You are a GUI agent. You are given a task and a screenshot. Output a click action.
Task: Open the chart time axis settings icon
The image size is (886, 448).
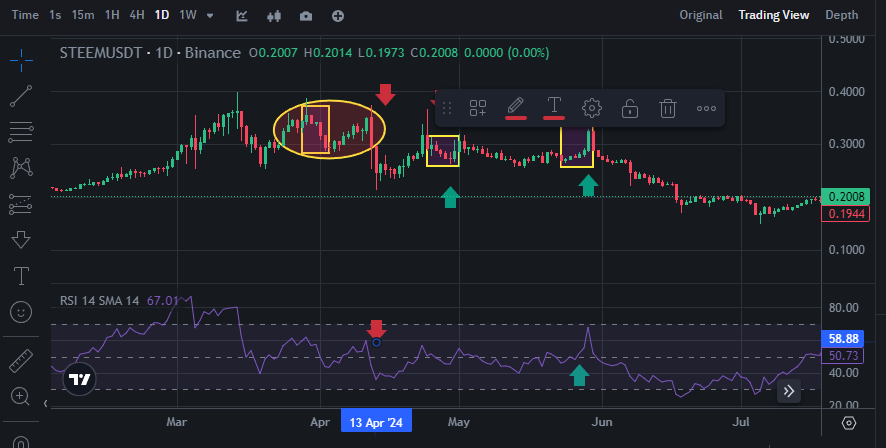(849, 423)
